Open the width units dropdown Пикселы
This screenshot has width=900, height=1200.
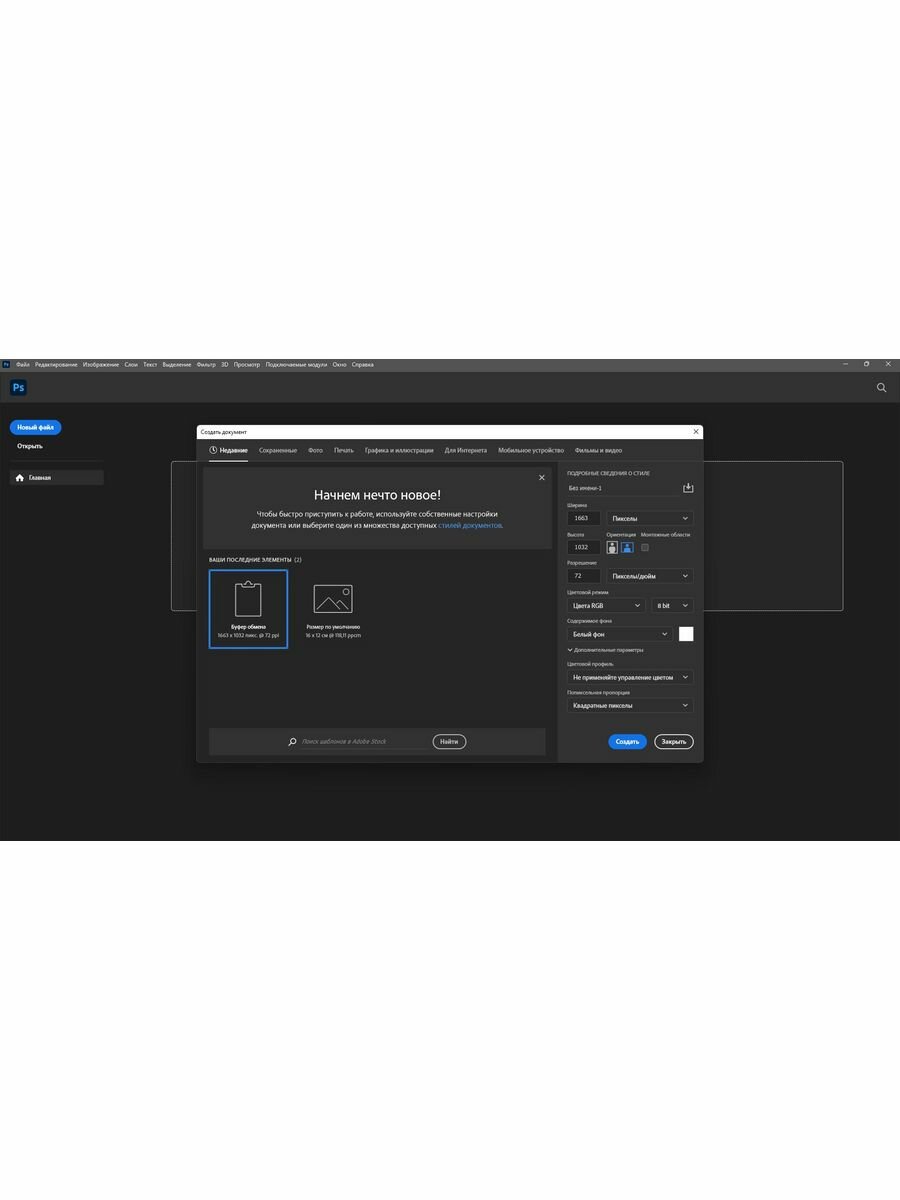click(650, 519)
